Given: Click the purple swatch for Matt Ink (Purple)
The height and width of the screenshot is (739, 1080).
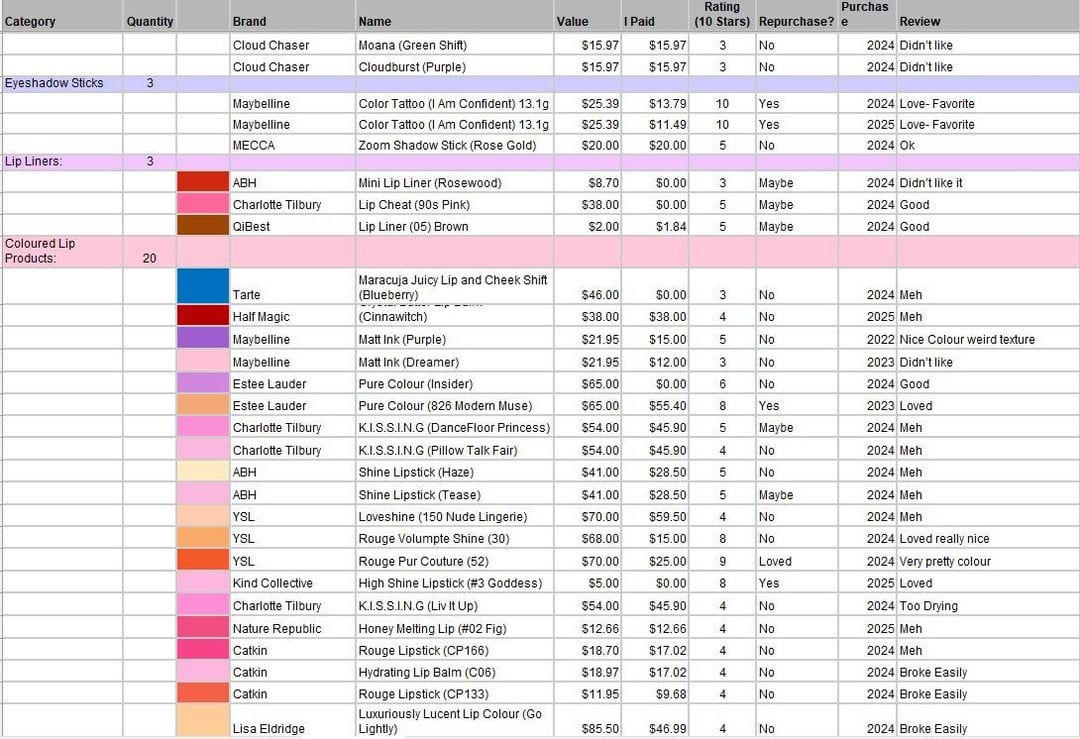Looking at the screenshot, I should pos(203,339).
